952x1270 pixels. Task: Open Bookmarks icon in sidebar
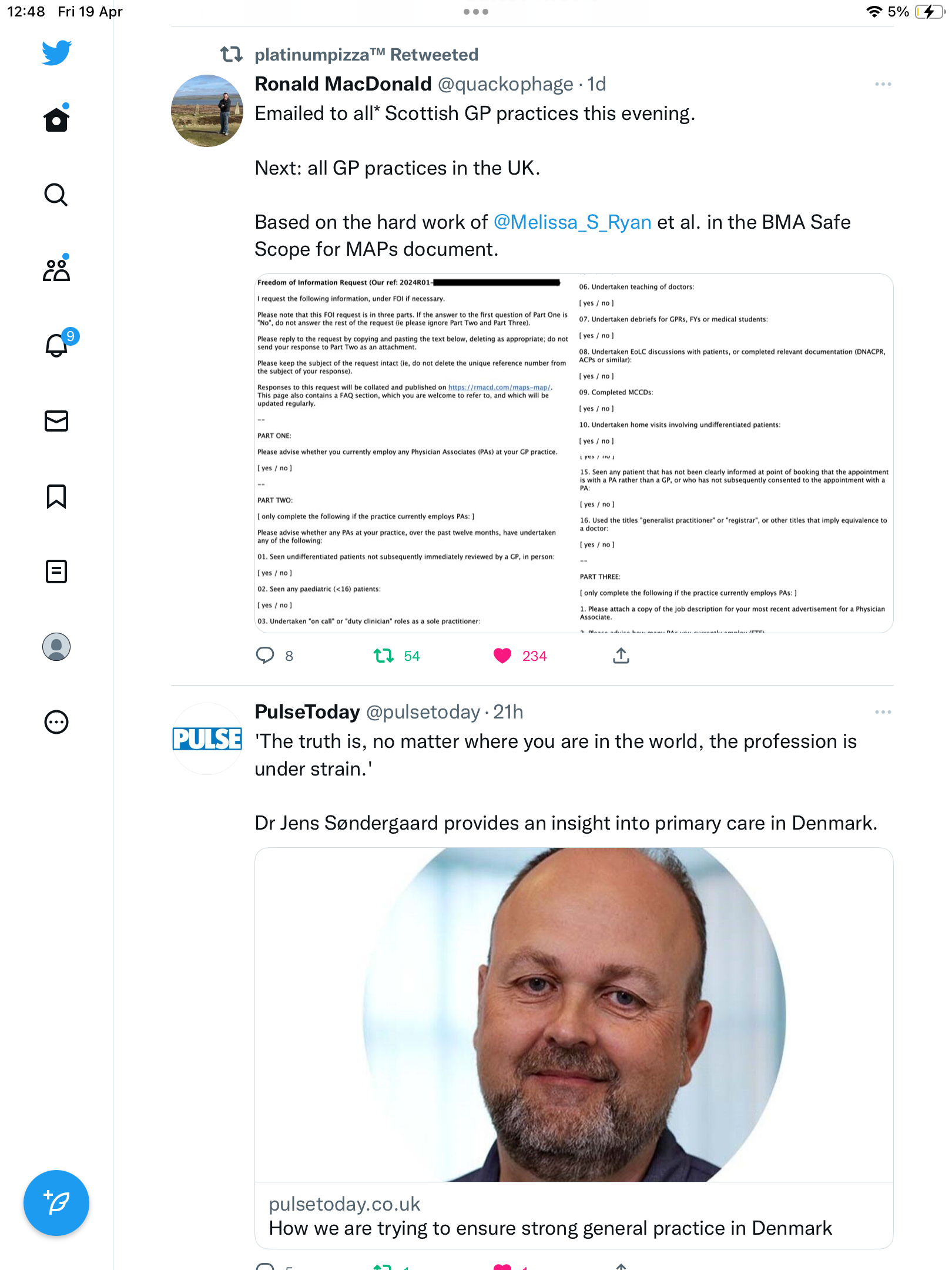click(56, 496)
